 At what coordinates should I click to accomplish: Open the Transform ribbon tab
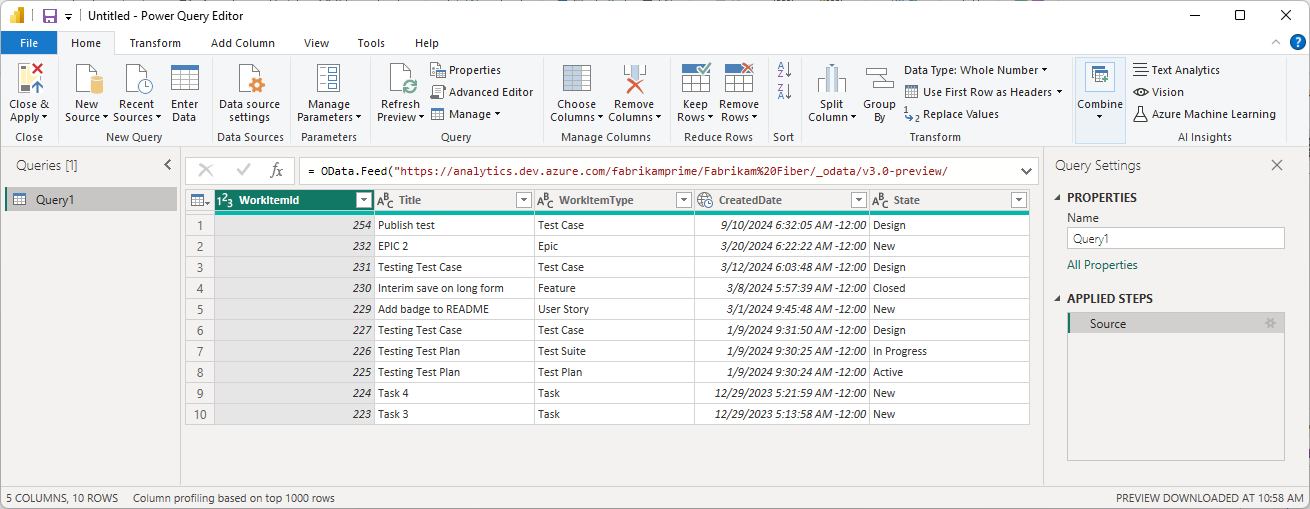tap(155, 43)
